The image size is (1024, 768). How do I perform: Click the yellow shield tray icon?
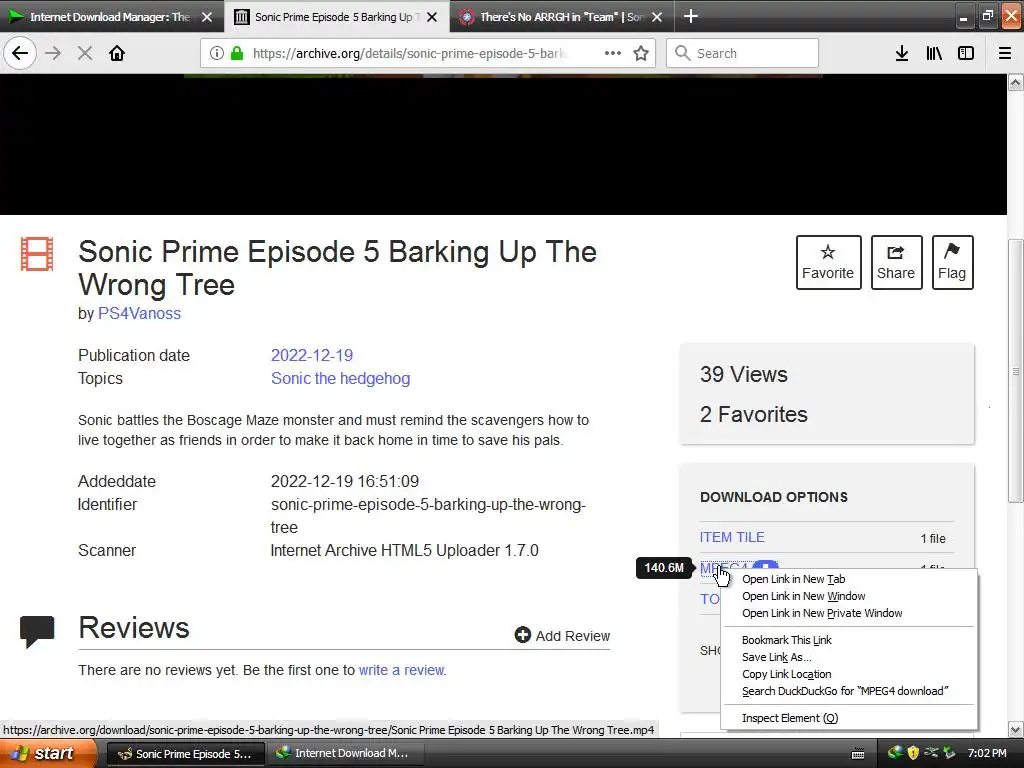click(x=913, y=754)
